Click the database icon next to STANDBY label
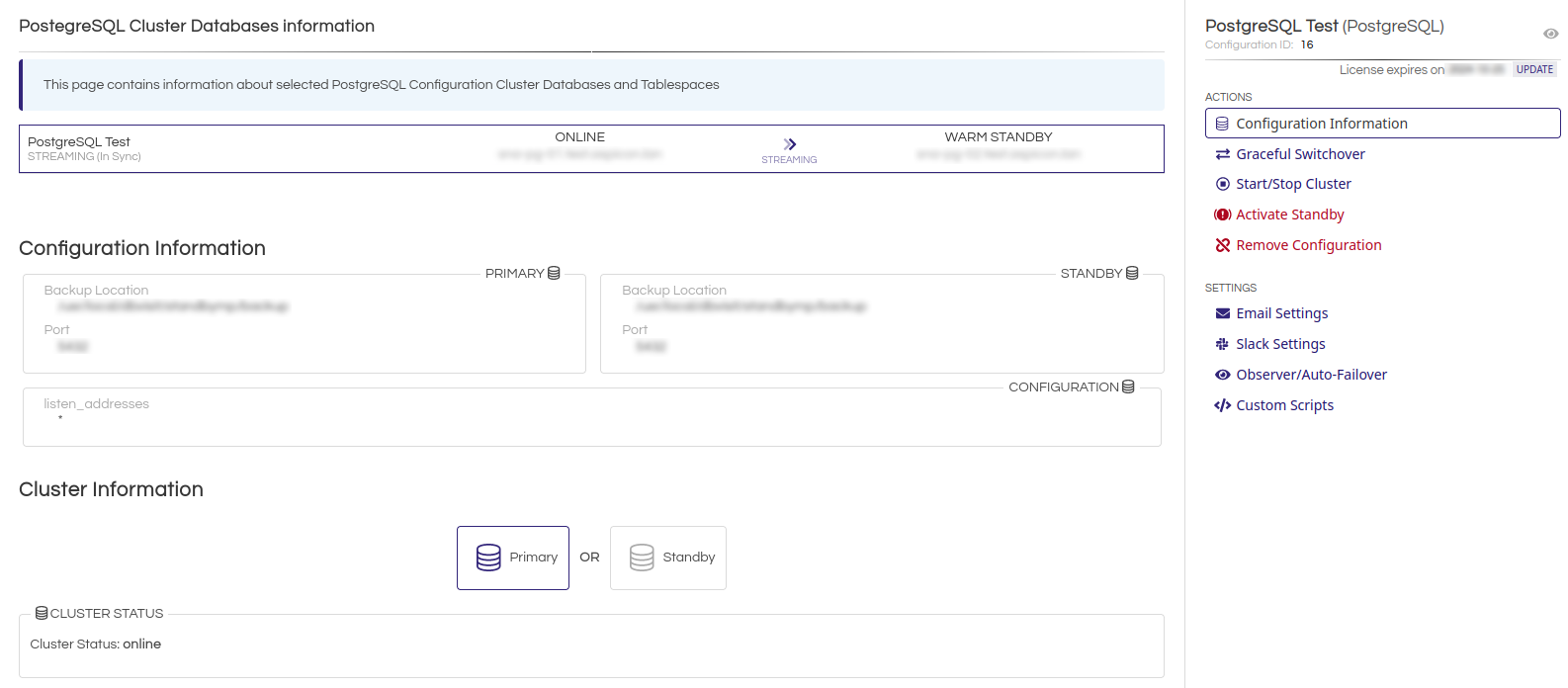The height and width of the screenshot is (688, 1568). click(1132, 273)
